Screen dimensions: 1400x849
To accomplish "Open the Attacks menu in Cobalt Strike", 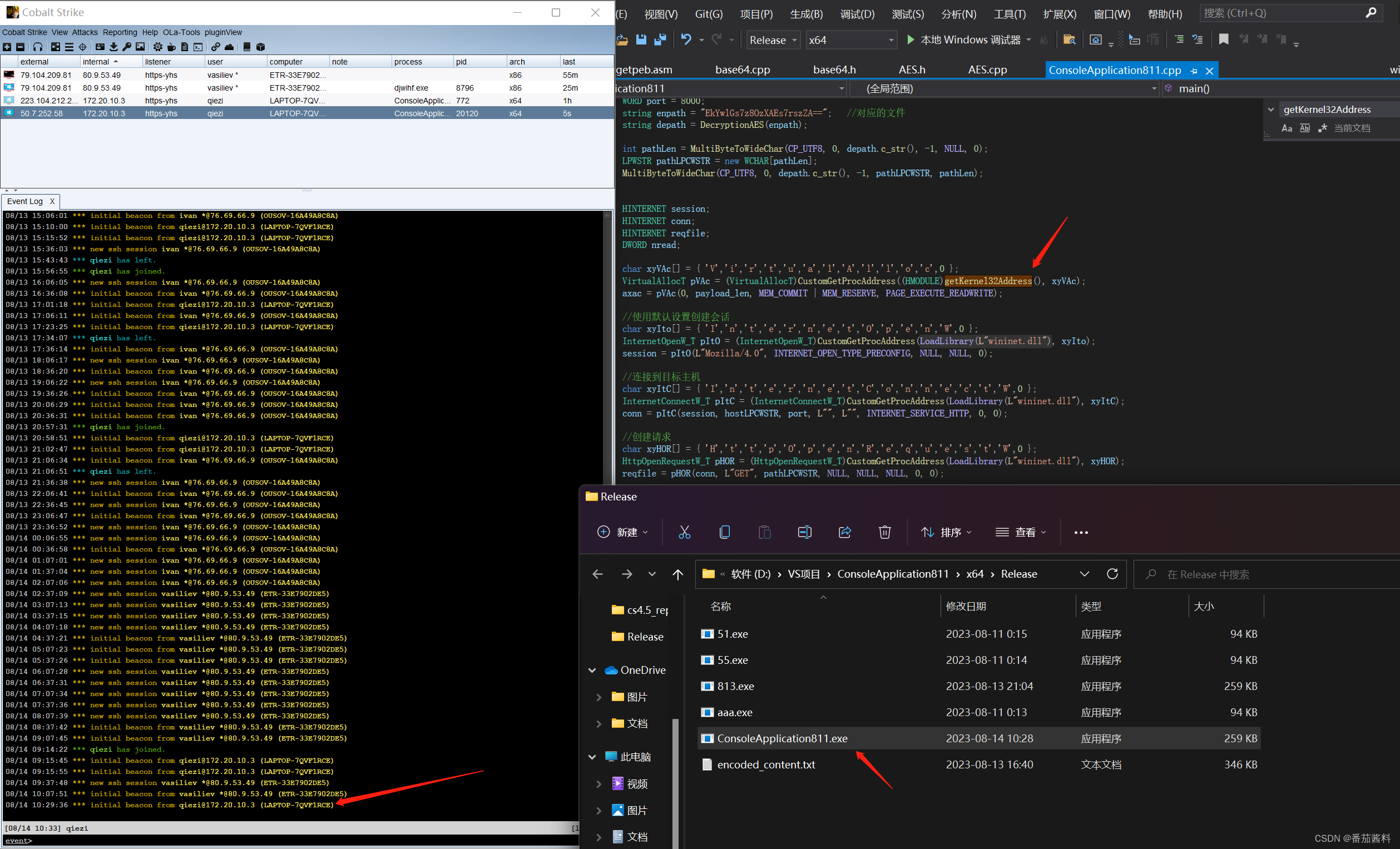I will pos(85,32).
